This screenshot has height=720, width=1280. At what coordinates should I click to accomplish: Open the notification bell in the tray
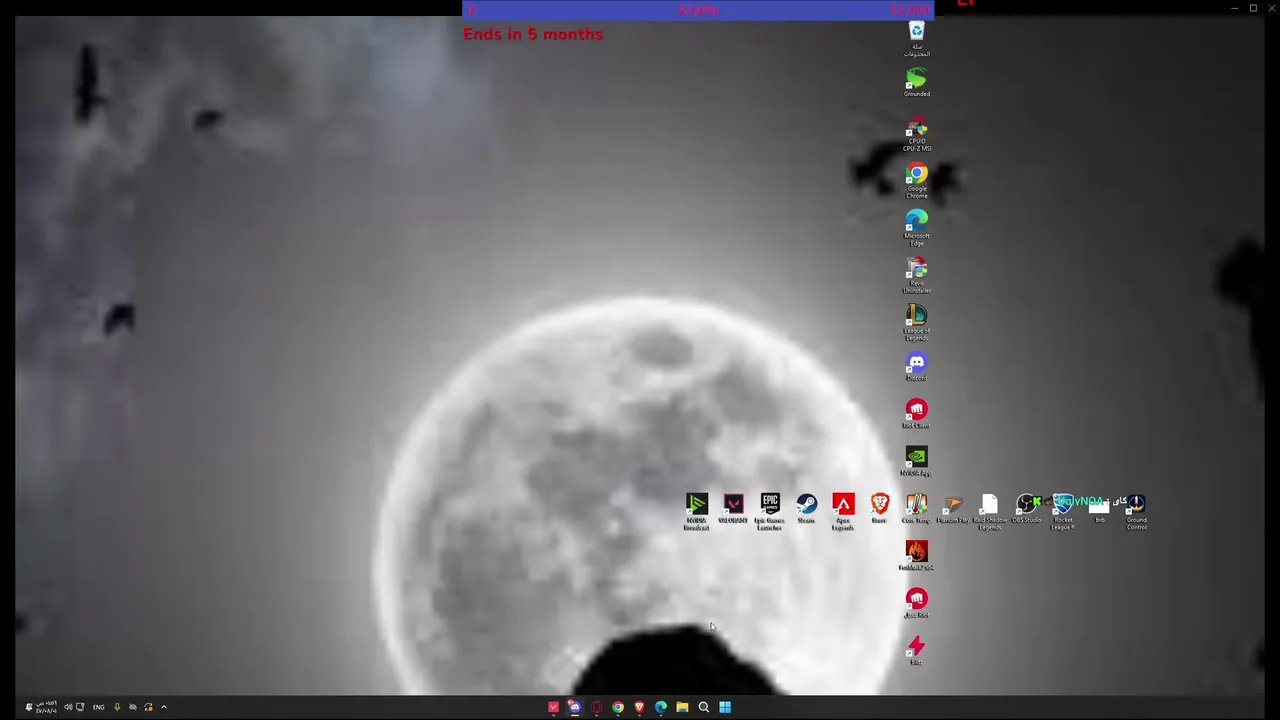[x=28, y=707]
